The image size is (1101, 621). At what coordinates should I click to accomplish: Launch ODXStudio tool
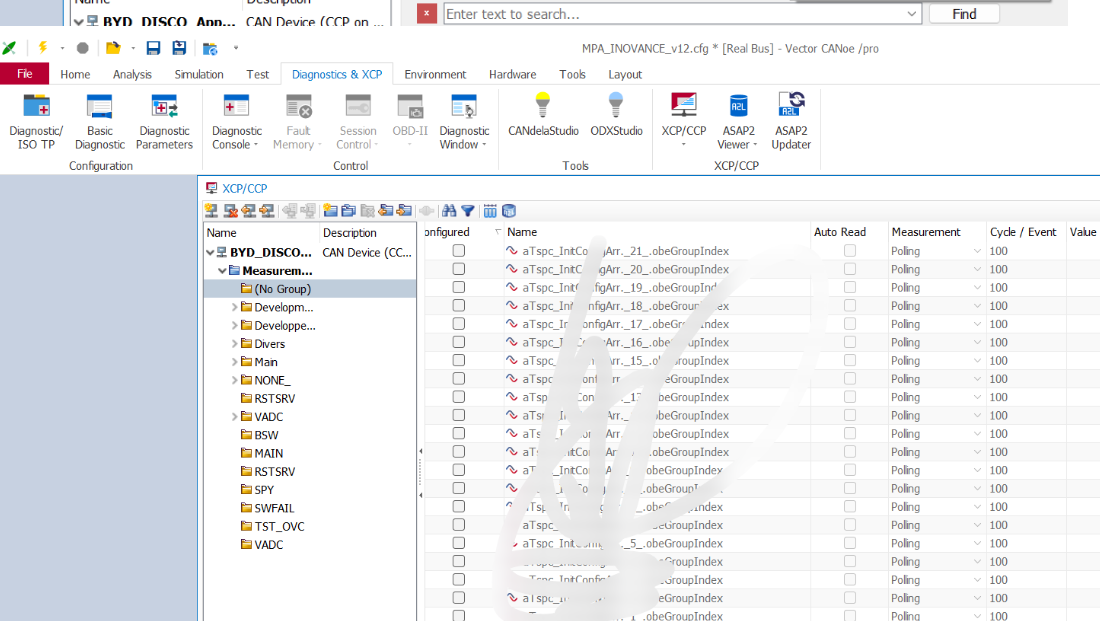(616, 115)
